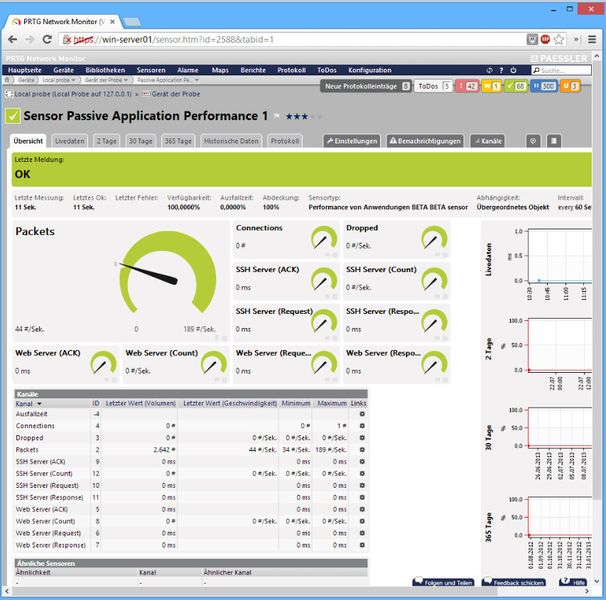This screenshot has height=600, width=606.
Task: Open the Geräte menu
Action: 63,70
